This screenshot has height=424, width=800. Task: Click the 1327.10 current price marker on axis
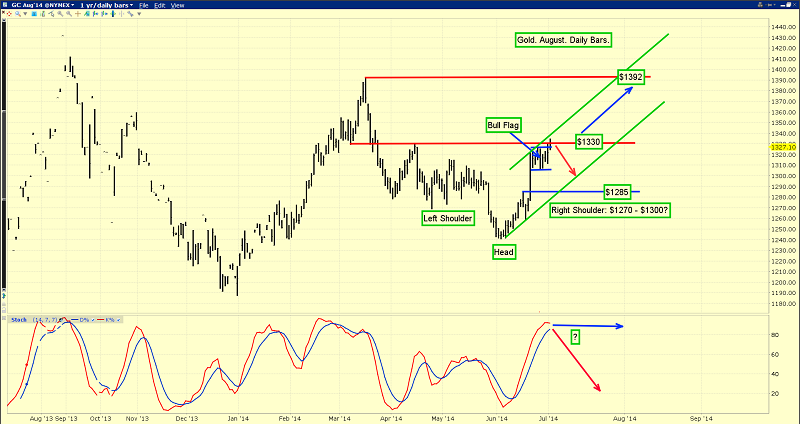782,146
